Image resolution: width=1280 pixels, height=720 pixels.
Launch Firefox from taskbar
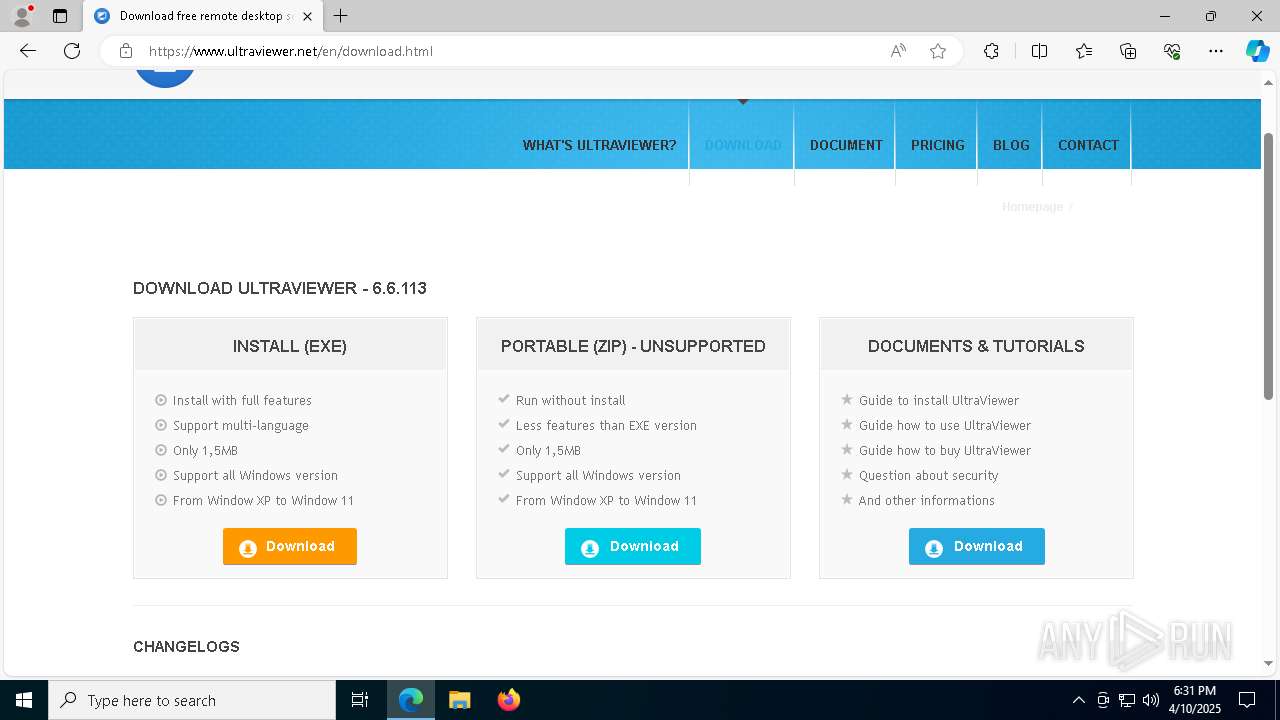508,700
